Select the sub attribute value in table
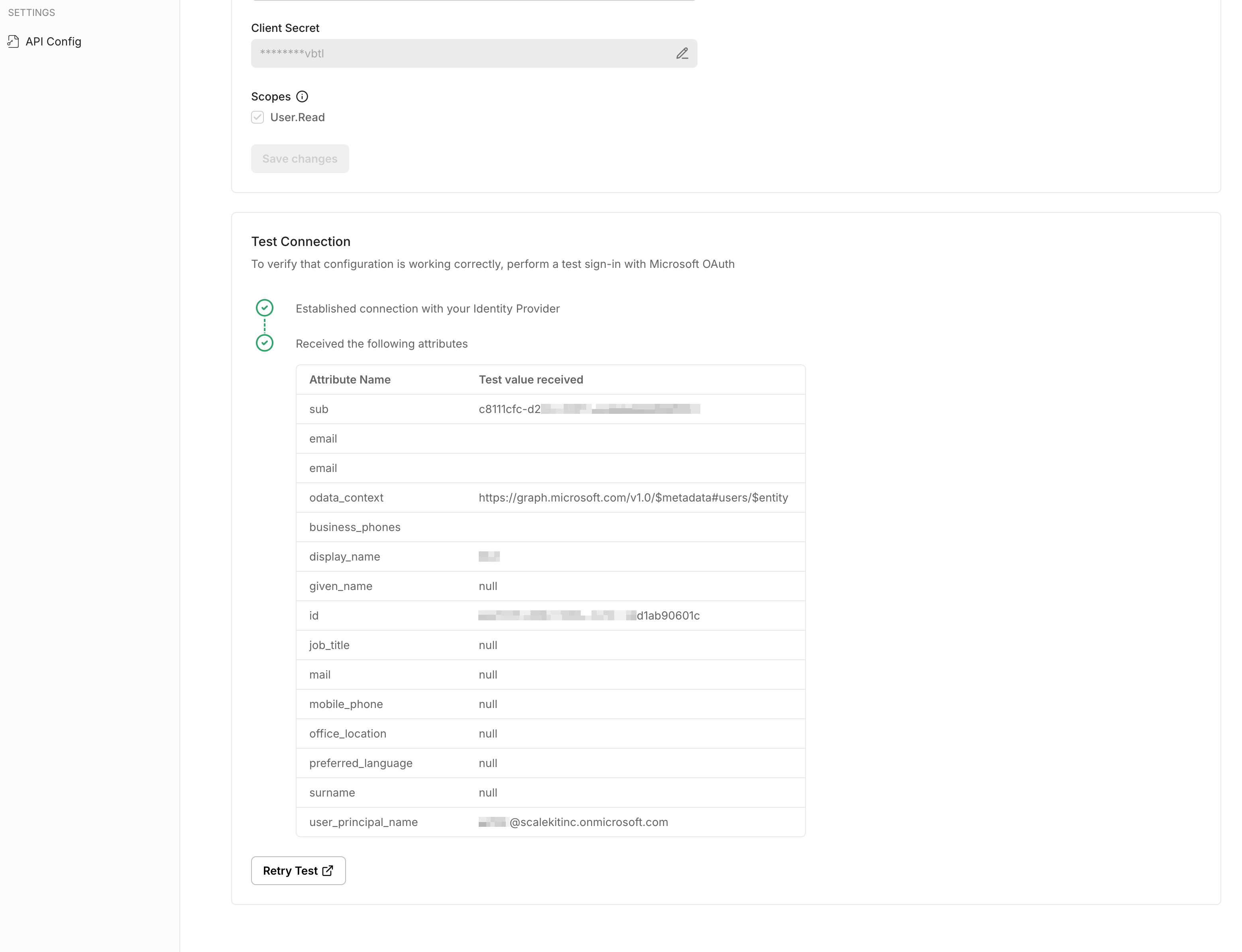Image resolution: width=1242 pixels, height=952 pixels. click(x=589, y=409)
